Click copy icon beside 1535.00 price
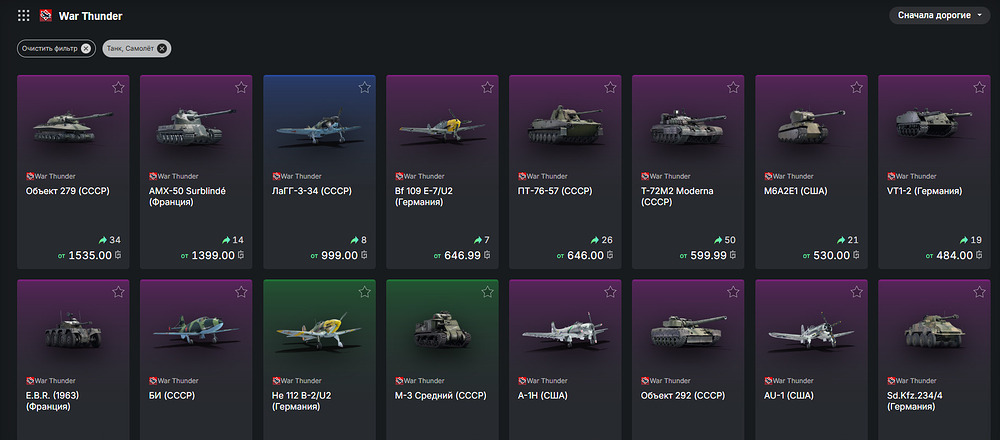The height and width of the screenshot is (440, 1000). pos(117,256)
